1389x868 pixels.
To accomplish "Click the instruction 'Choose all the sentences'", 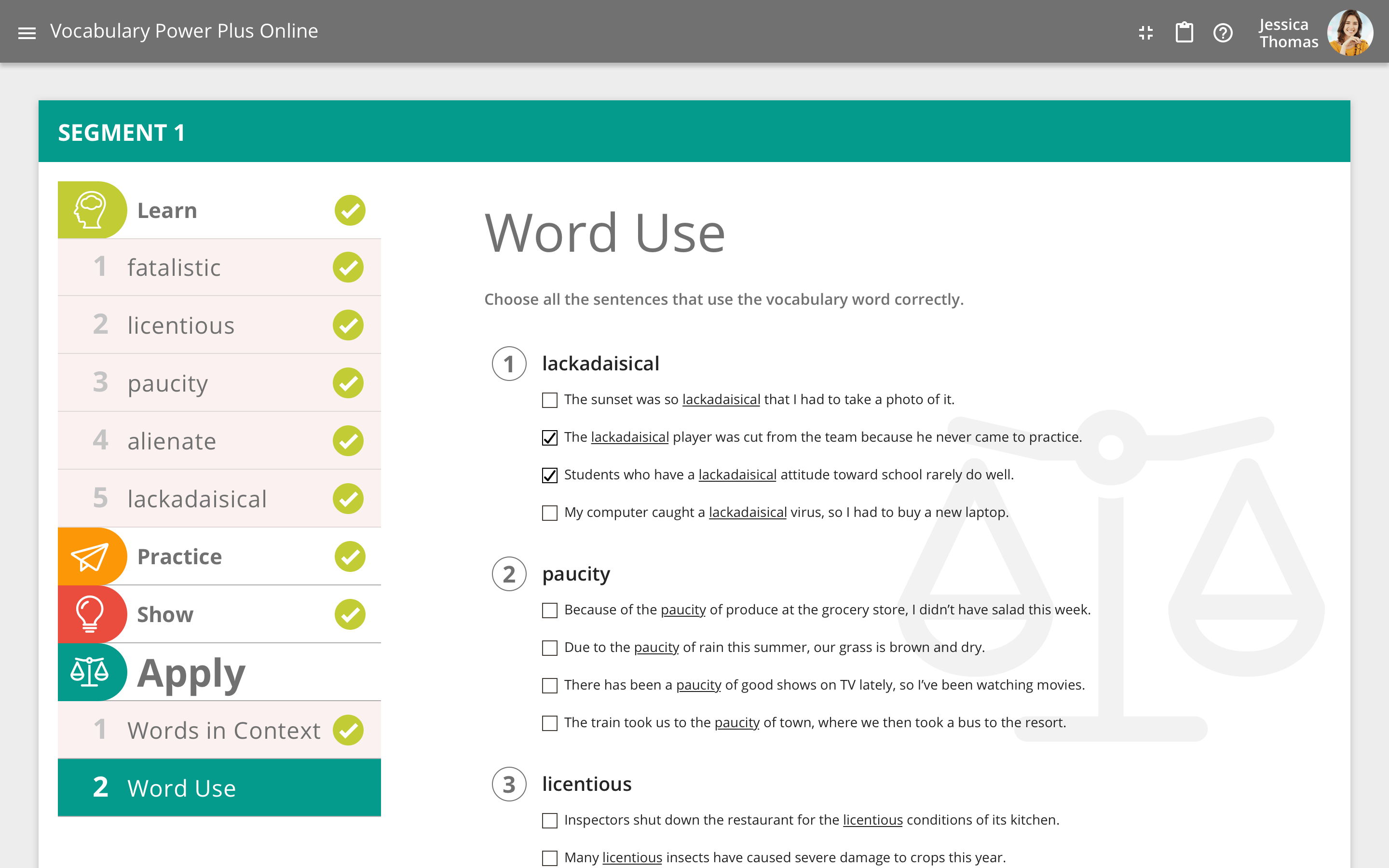I will pos(724,299).
